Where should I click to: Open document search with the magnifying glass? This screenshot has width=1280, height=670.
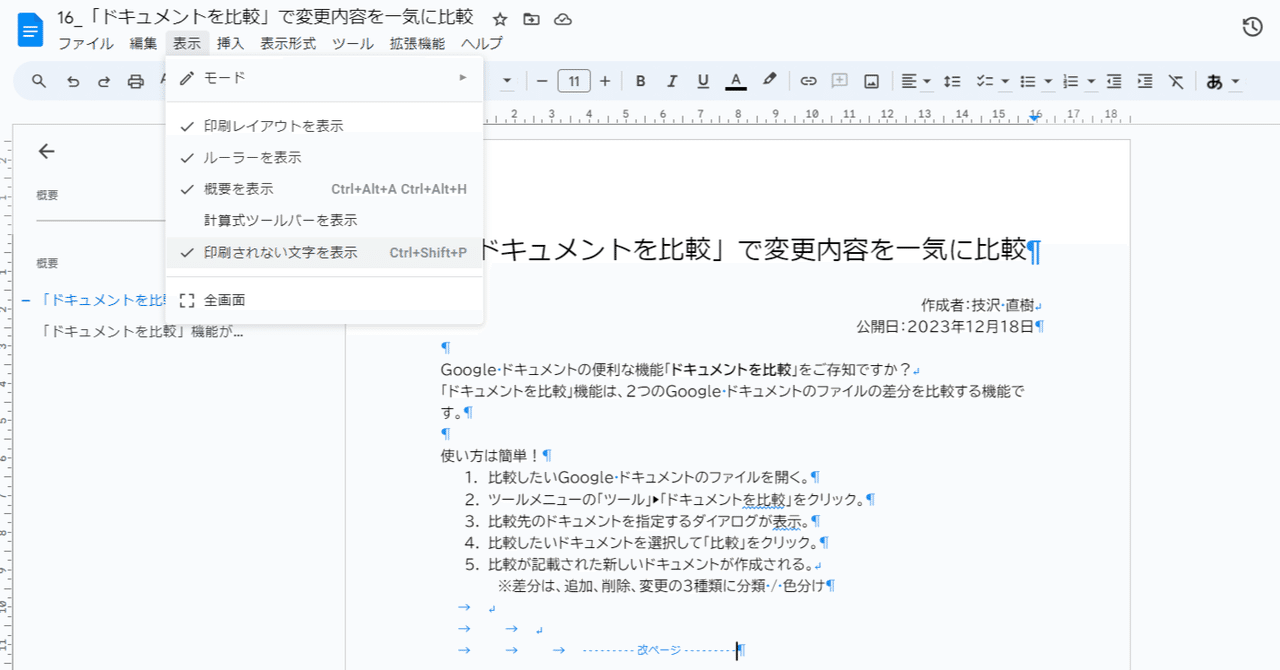coord(38,80)
